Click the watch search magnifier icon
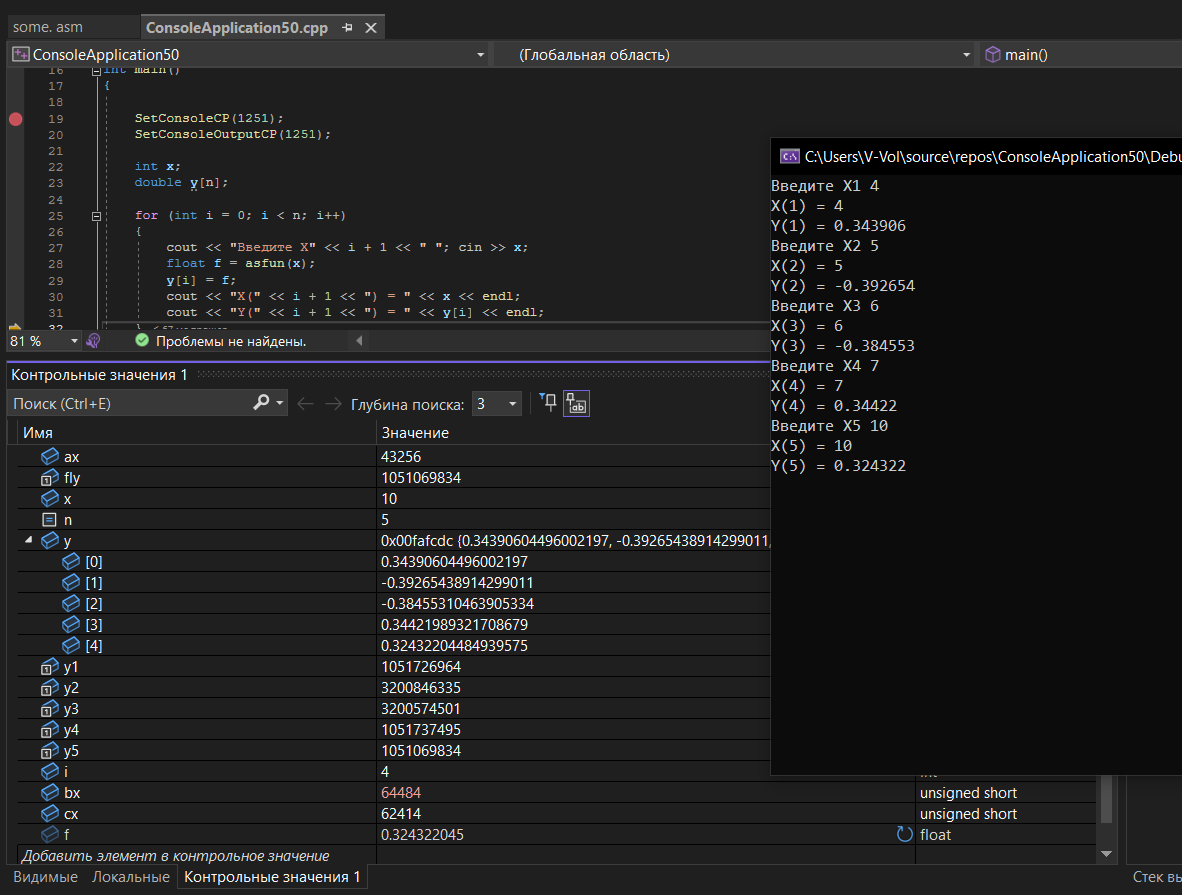 click(x=262, y=403)
